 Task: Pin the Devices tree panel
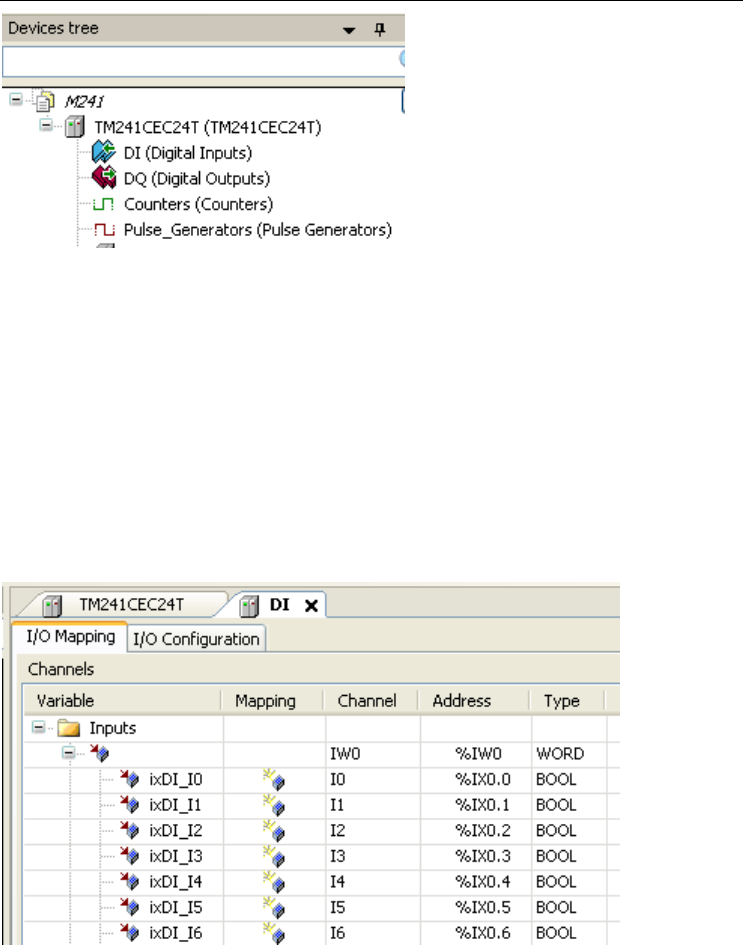click(x=380, y=29)
